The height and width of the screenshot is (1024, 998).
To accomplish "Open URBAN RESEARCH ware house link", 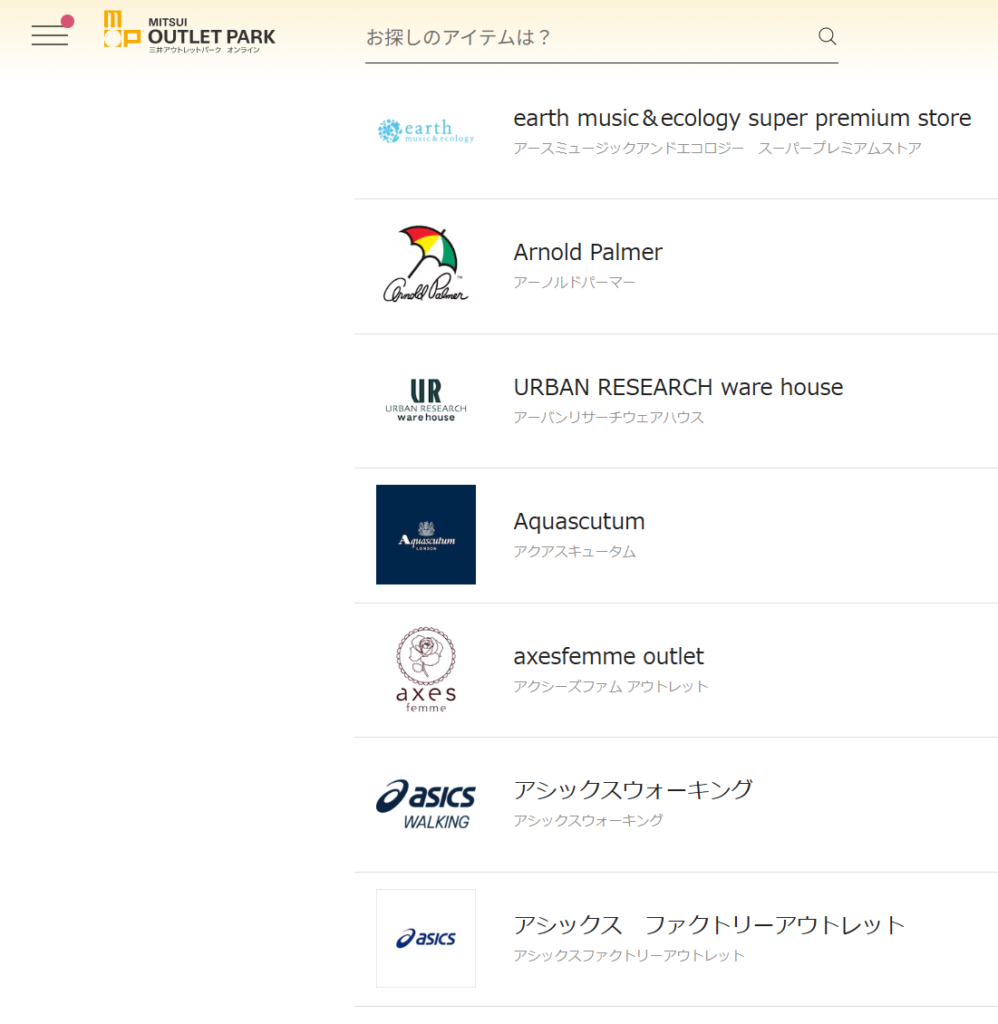I will (678, 387).
